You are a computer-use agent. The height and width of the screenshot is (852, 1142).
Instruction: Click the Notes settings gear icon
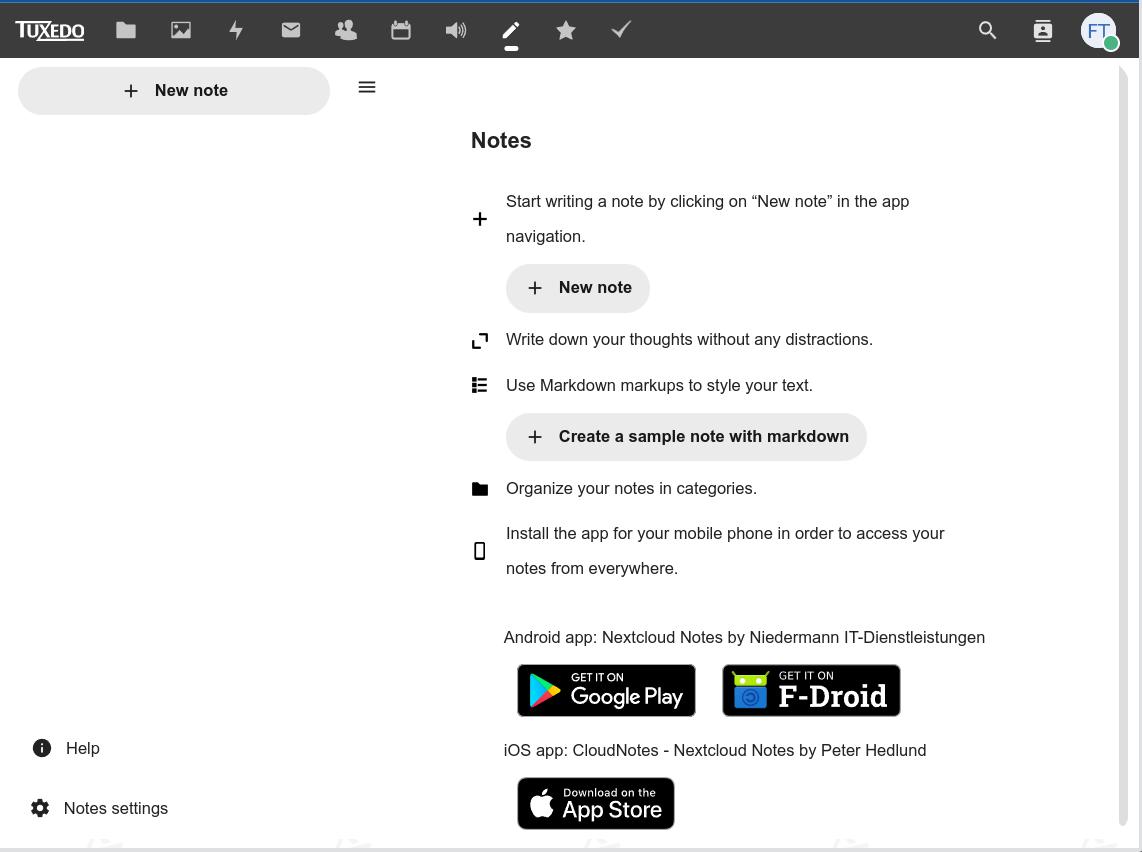[40, 808]
